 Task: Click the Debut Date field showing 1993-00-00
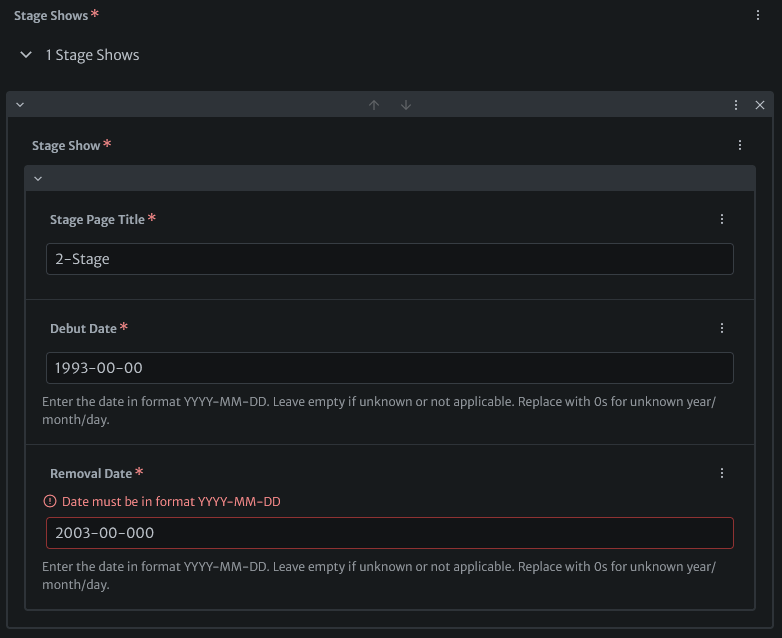pyautogui.click(x=389, y=368)
